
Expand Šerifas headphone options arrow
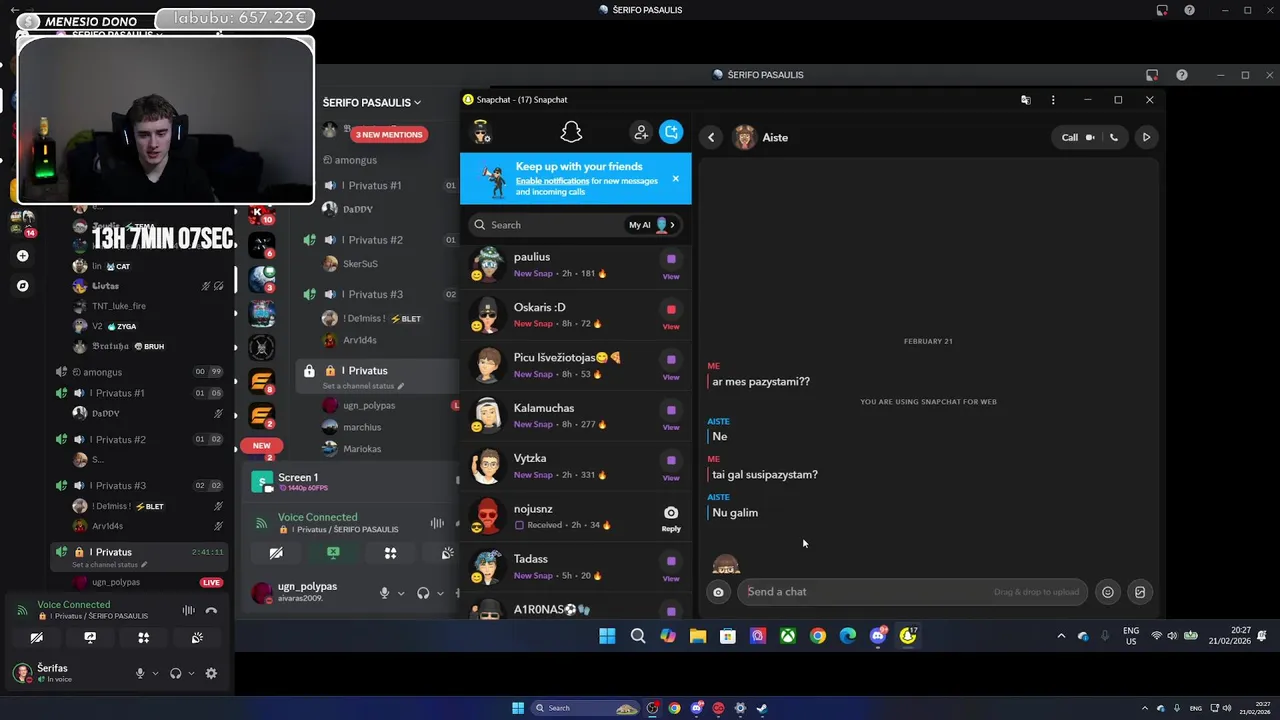click(191, 674)
